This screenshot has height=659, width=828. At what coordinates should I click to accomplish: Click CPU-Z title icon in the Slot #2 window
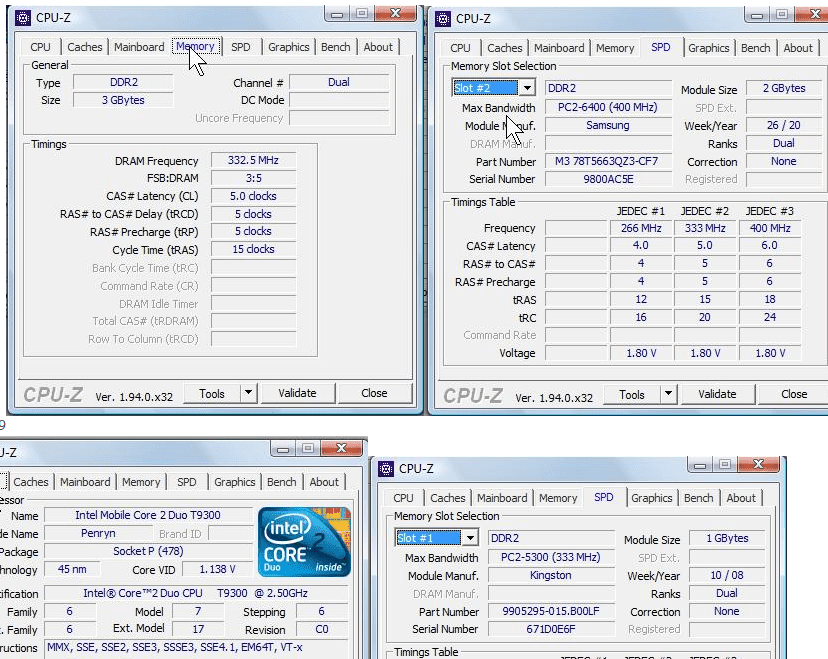click(443, 19)
